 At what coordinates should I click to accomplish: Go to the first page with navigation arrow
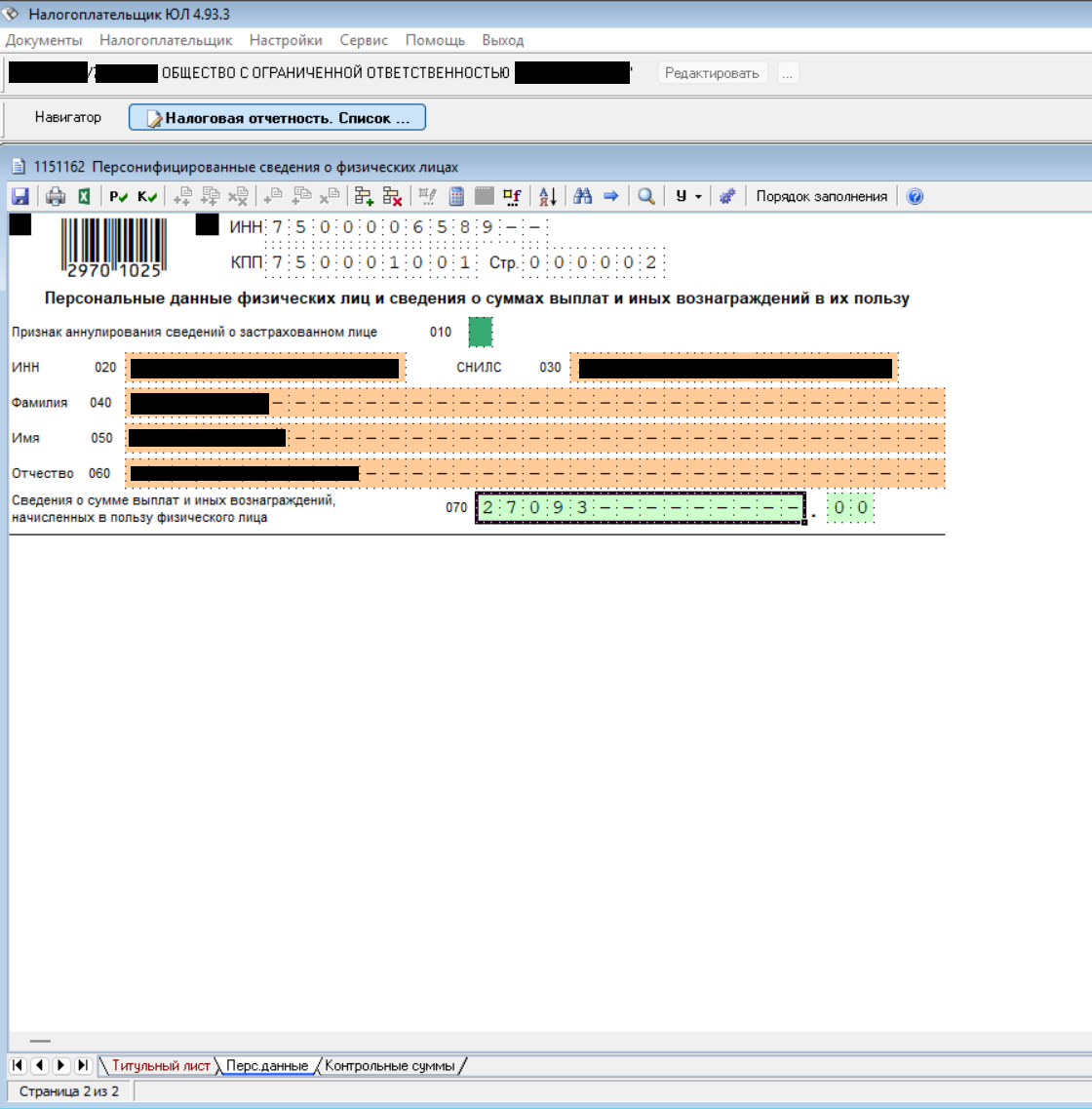18,1065
